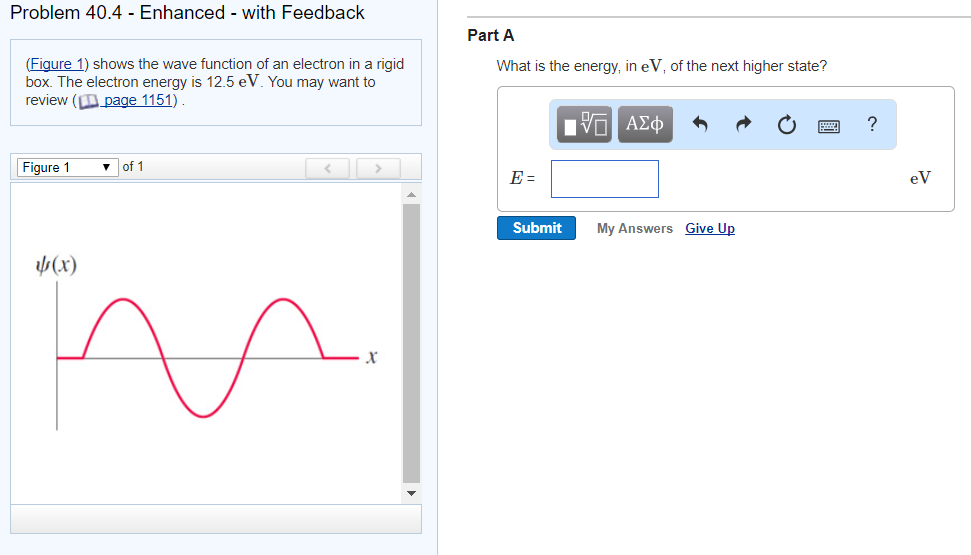Image resolution: width=971 pixels, height=555 pixels.
Task: Click the E answer input field
Action: point(604,179)
